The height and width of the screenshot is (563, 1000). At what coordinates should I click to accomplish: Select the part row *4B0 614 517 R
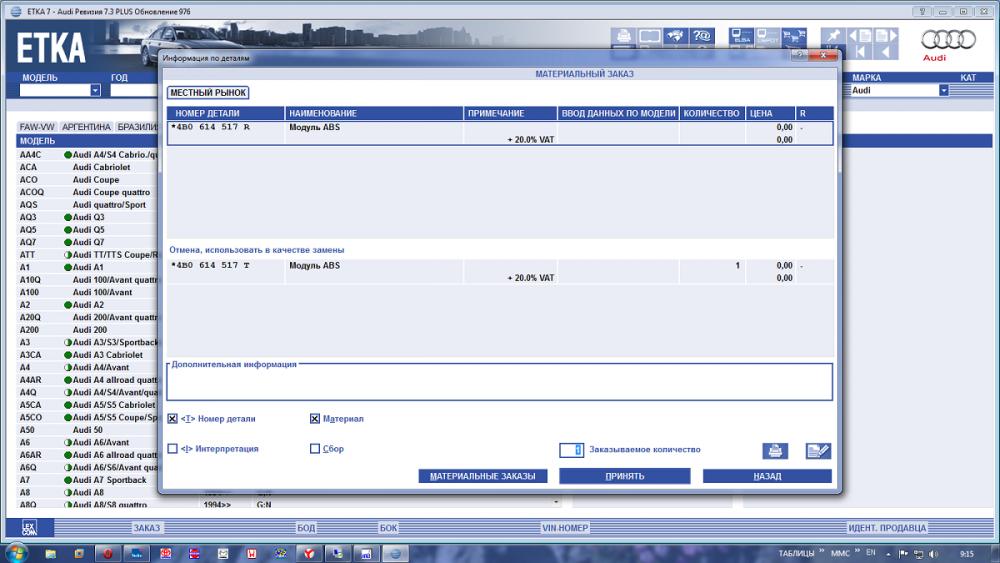(500, 133)
